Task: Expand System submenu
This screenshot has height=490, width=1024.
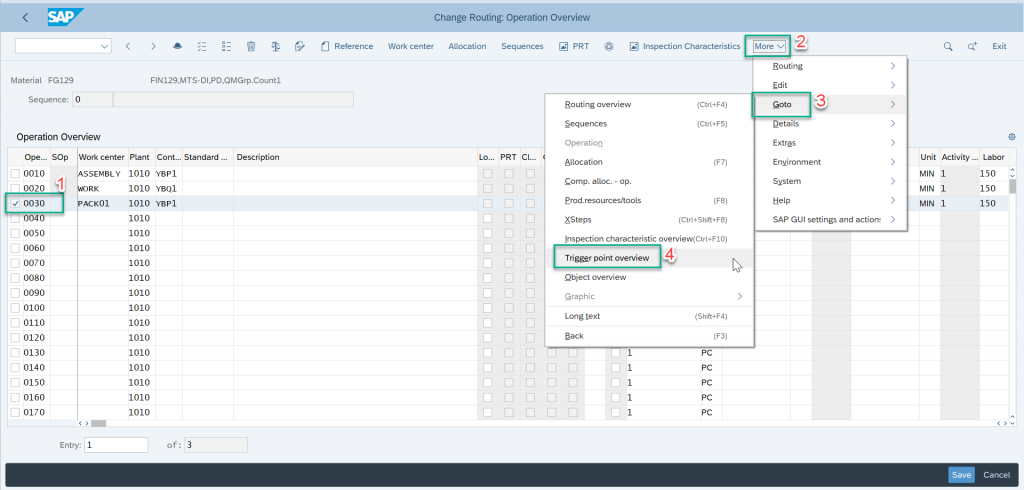Action: pyautogui.click(x=831, y=181)
